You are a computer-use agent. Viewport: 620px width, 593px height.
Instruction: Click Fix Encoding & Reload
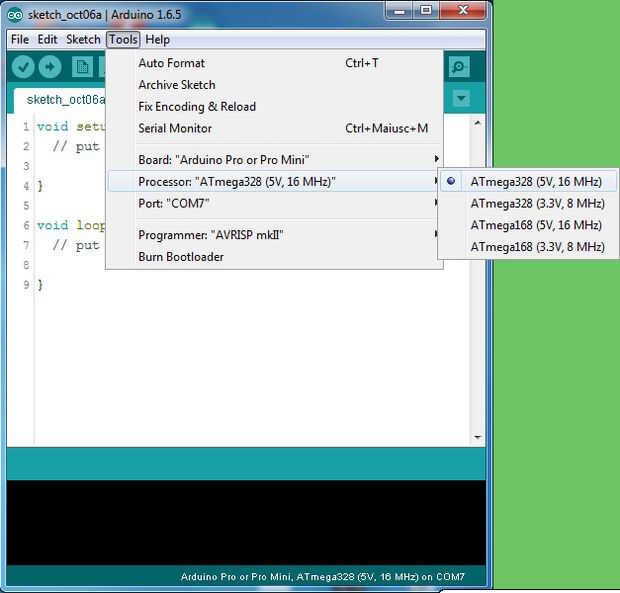274,106
